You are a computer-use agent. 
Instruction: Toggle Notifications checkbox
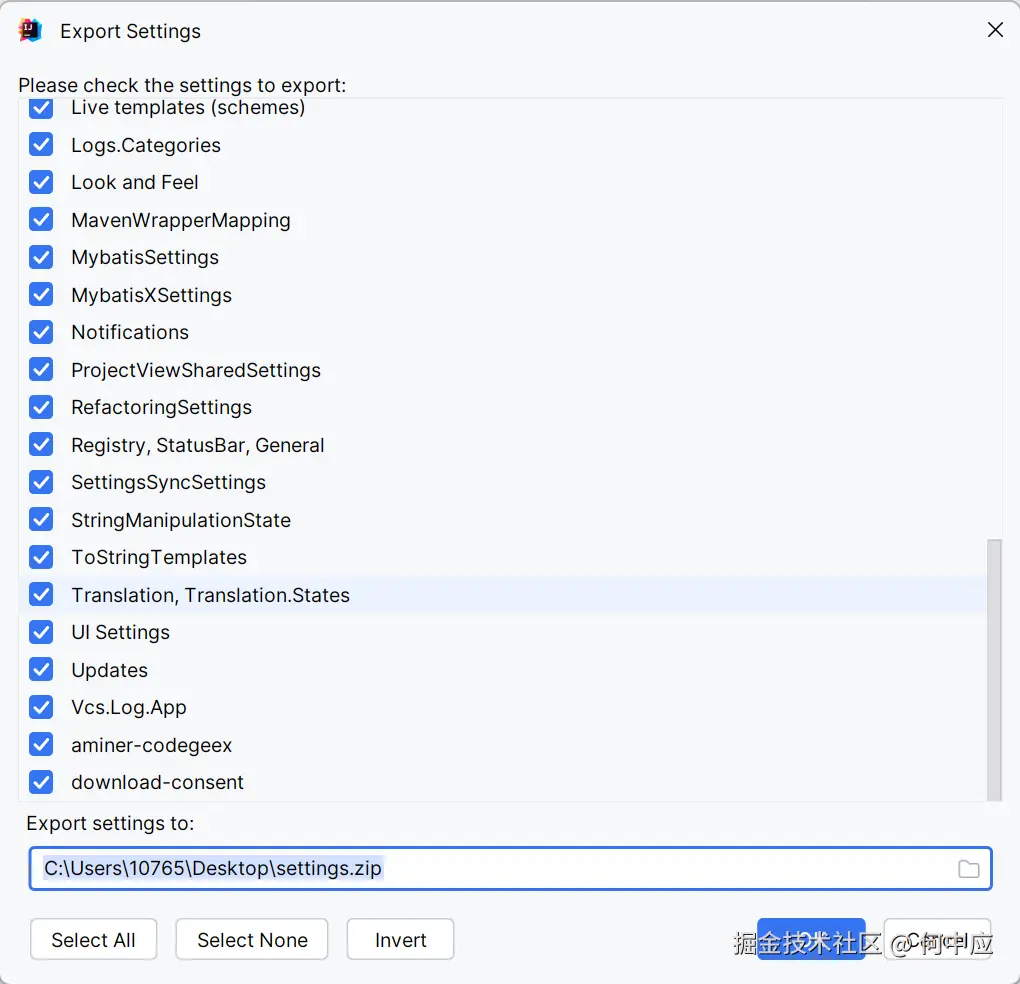pyautogui.click(x=41, y=332)
